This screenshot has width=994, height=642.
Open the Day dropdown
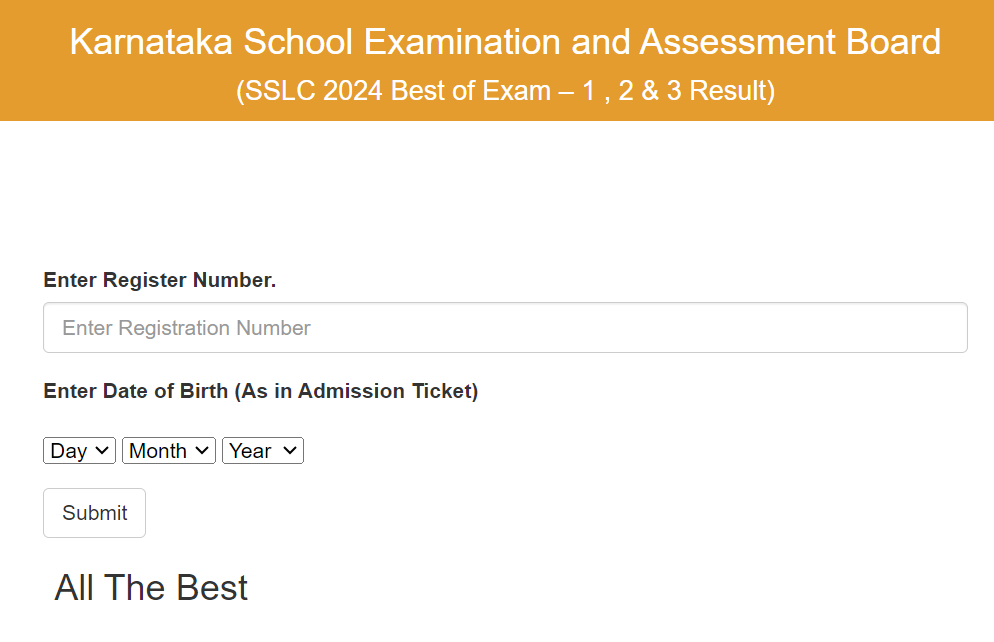coord(79,451)
